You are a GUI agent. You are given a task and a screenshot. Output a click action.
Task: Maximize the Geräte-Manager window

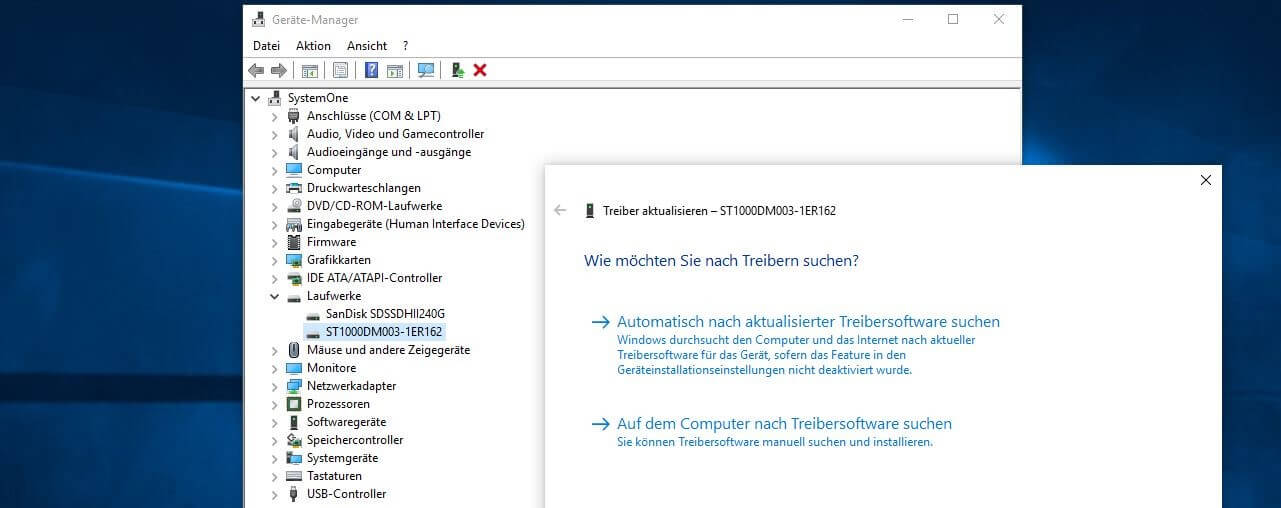click(953, 19)
